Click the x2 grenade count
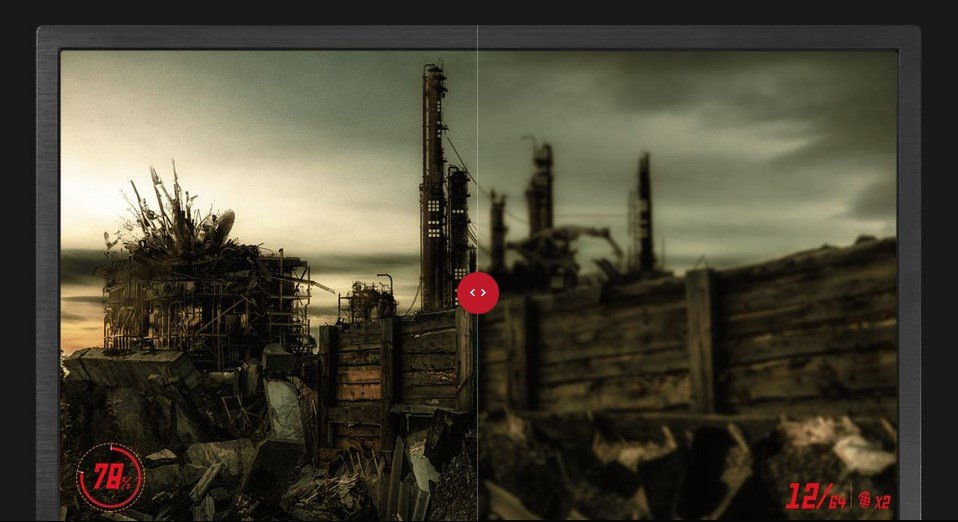 point(883,500)
